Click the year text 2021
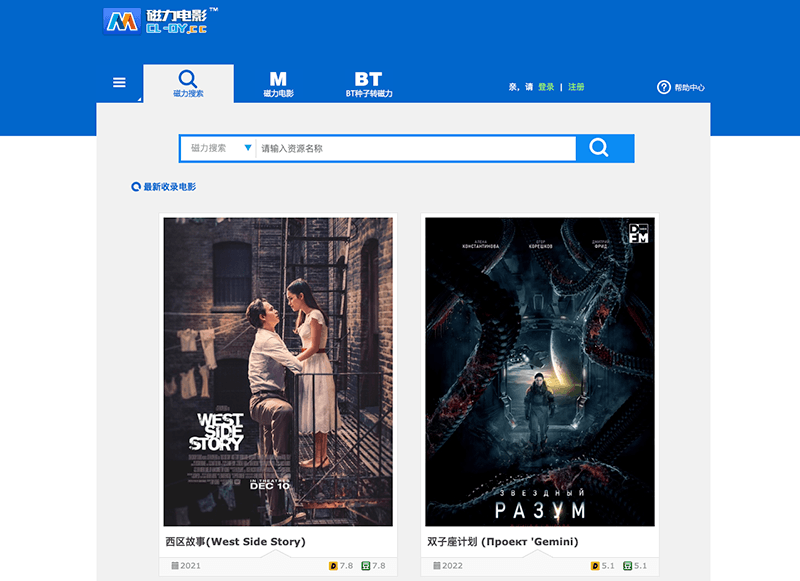800x581 pixels. click(x=190, y=566)
